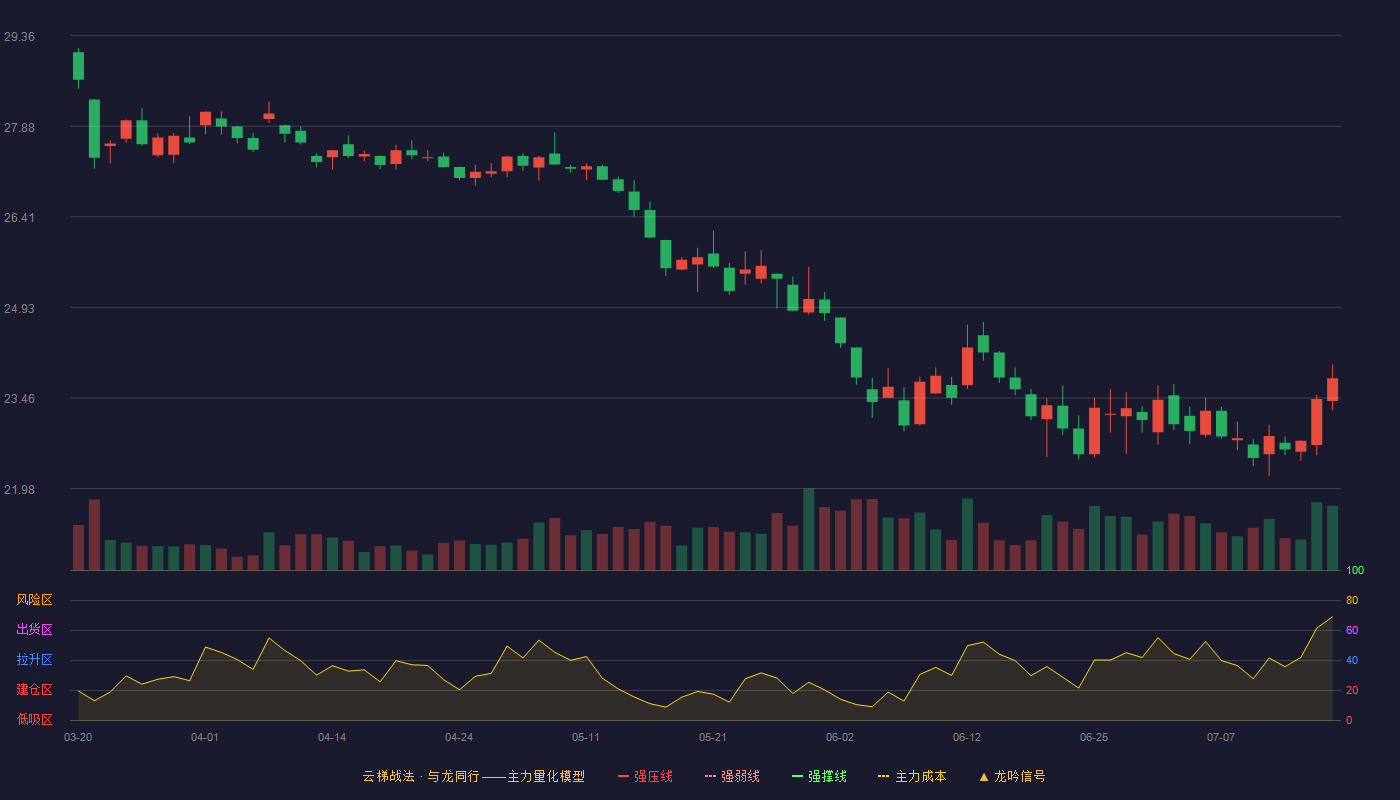The width and height of the screenshot is (1400, 800).
Task: Toggle the 强弱线 legend item
Action: coord(732,776)
